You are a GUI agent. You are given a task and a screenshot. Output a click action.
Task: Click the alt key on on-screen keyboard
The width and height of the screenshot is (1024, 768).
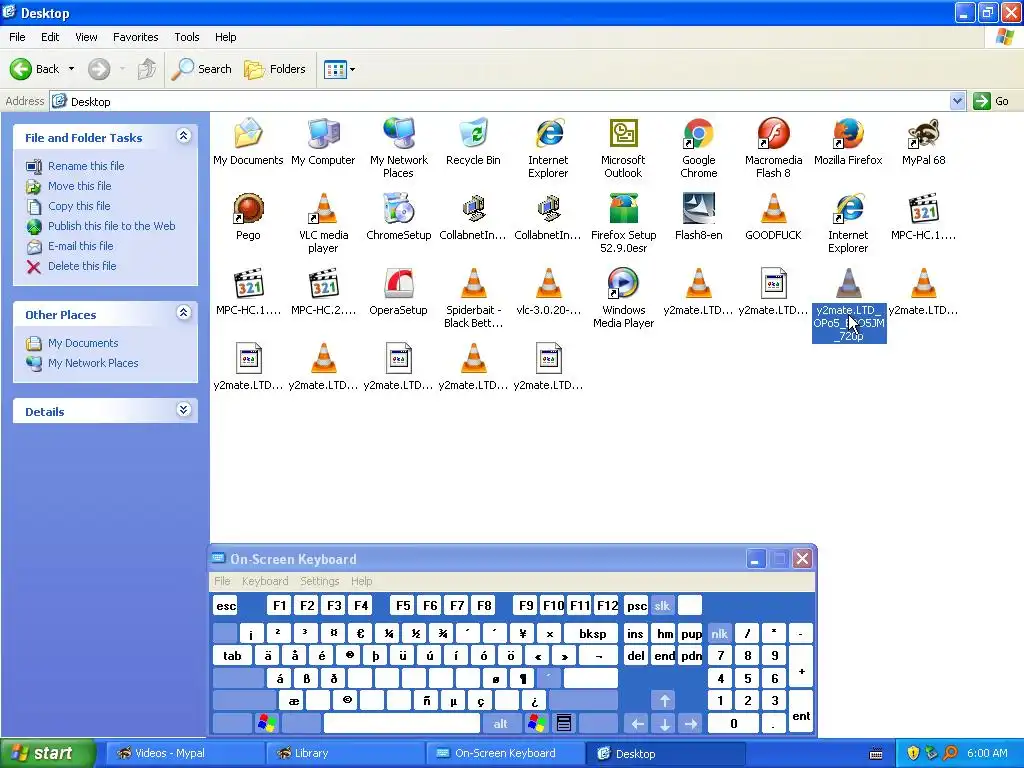click(x=500, y=723)
